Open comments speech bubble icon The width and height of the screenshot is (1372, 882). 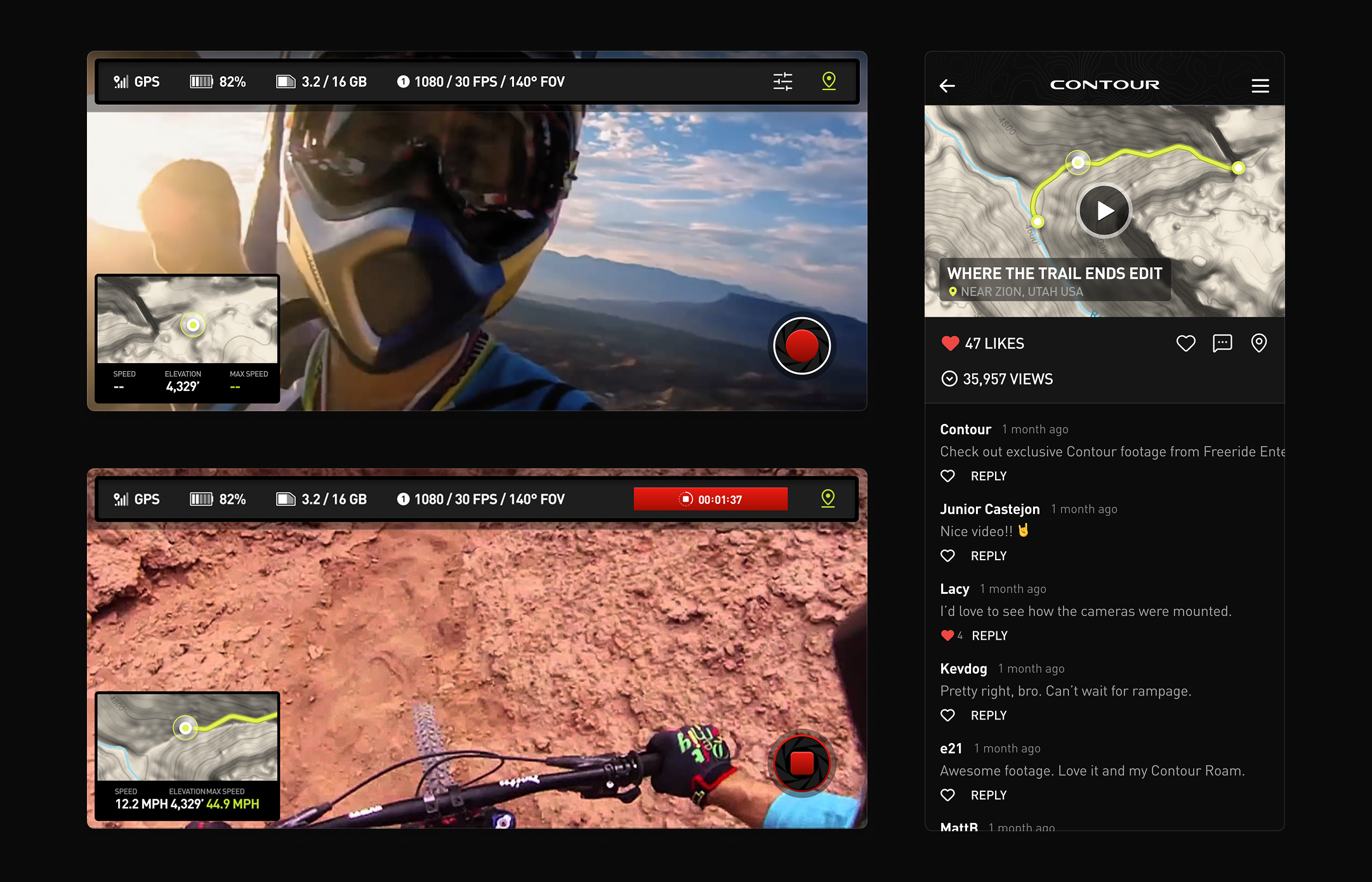[1222, 343]
